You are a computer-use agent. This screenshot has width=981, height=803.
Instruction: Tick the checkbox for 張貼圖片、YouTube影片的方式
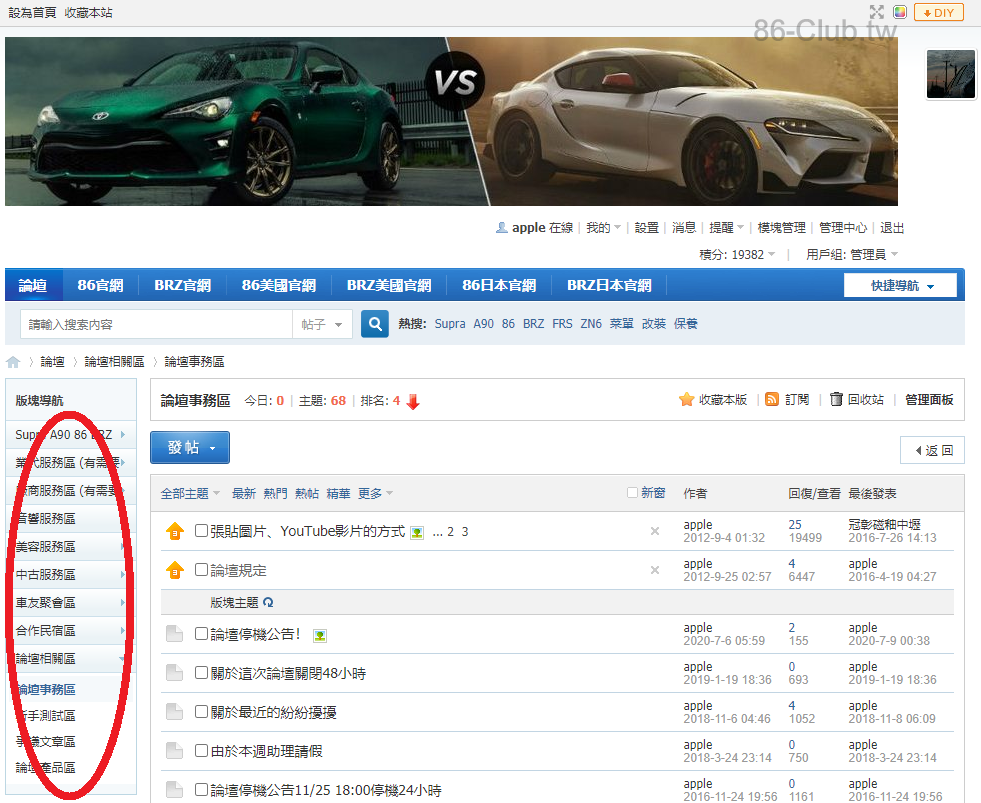[201, 531]
